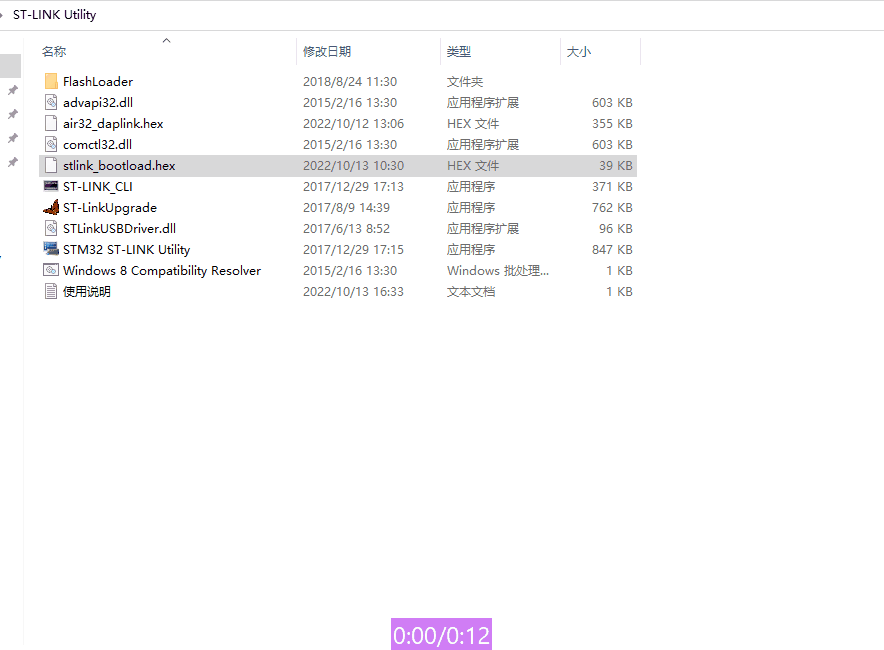The width and height of the screenshot is (884, 650).
Task: Click the STM32 ST-LINK Utility application icon
Action: pos(51,249)
